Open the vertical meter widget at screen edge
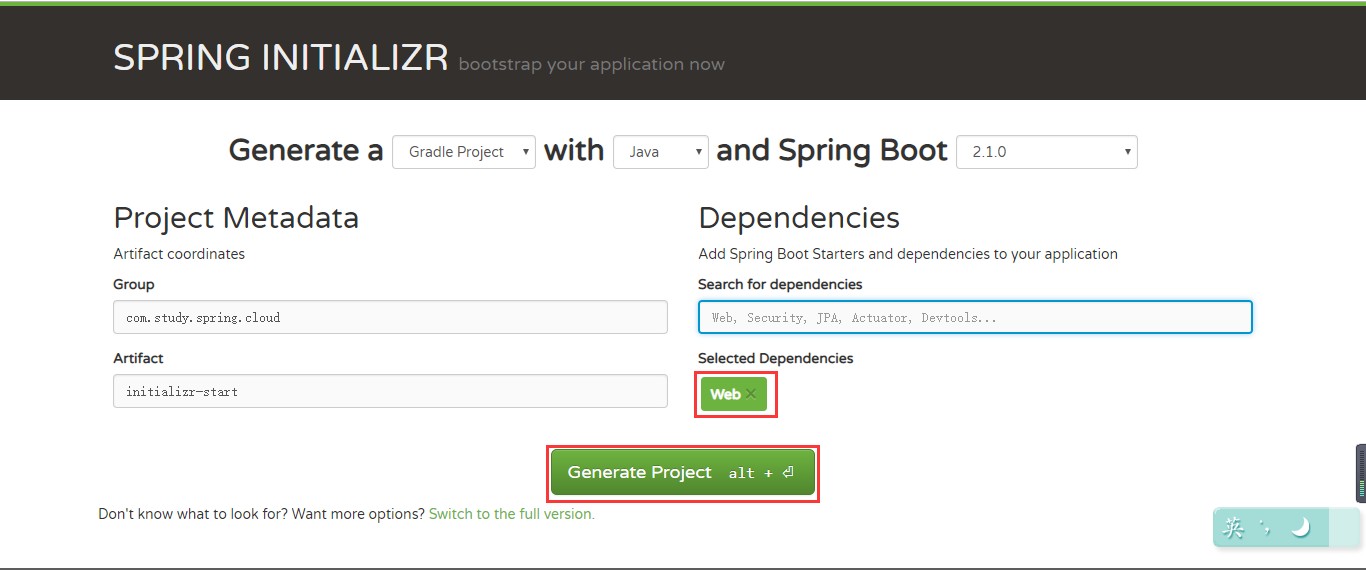Image resolution: width=1366 pixels, height=570 pixels. [1360, 473]
